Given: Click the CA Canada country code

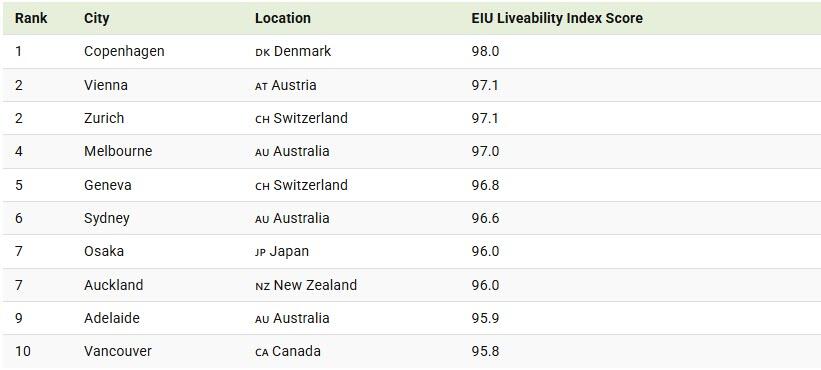Looking at the screenshot, I should (262, 353).
